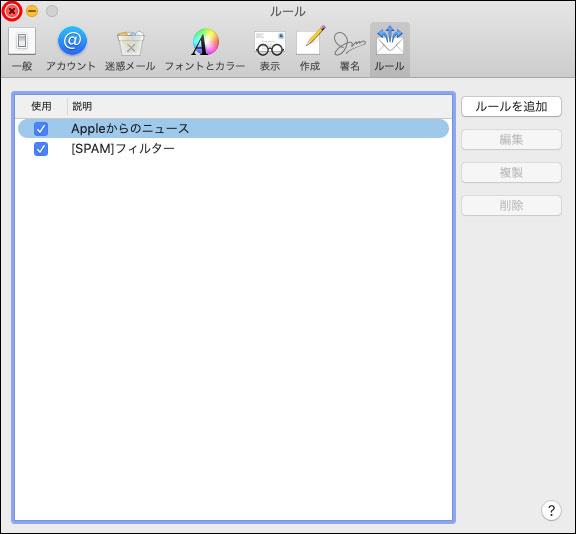Viewport: 576px width, 534px height.
Task: Click the 削除 delete button
Action: [x=511, y=206]
